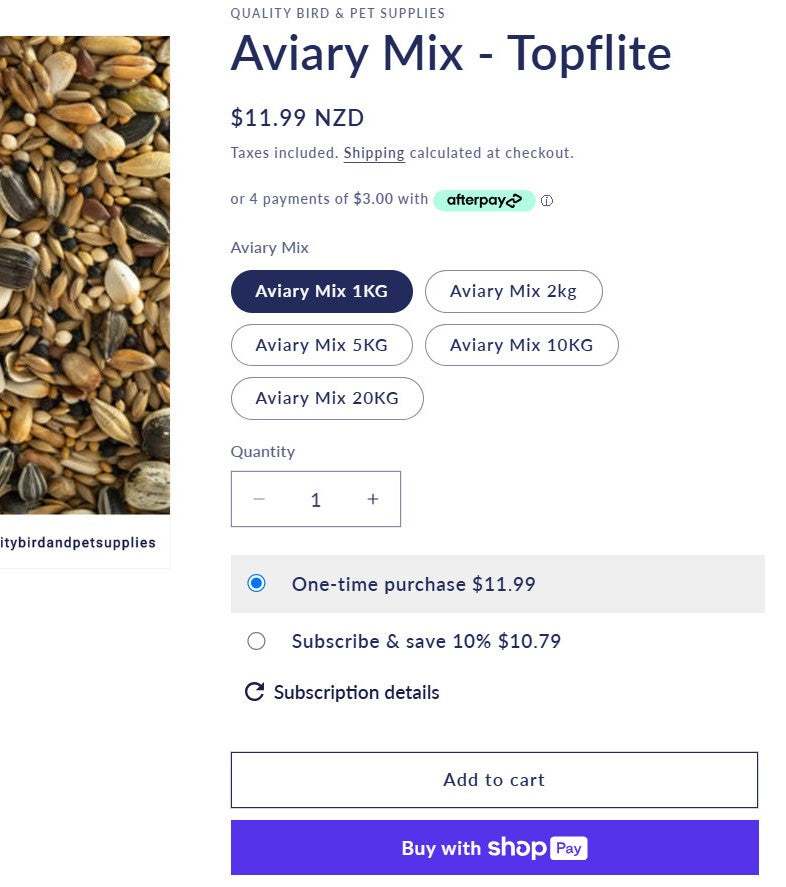Click Buy with Shop Pay button

tap(494, 848)
